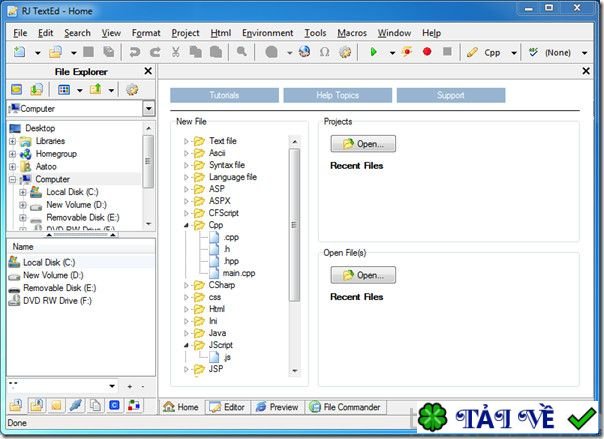Screen dimensions: 604x439
Task: Click the Paste clipboard icon
Action: pyautogui.click(x=216, y=52)
